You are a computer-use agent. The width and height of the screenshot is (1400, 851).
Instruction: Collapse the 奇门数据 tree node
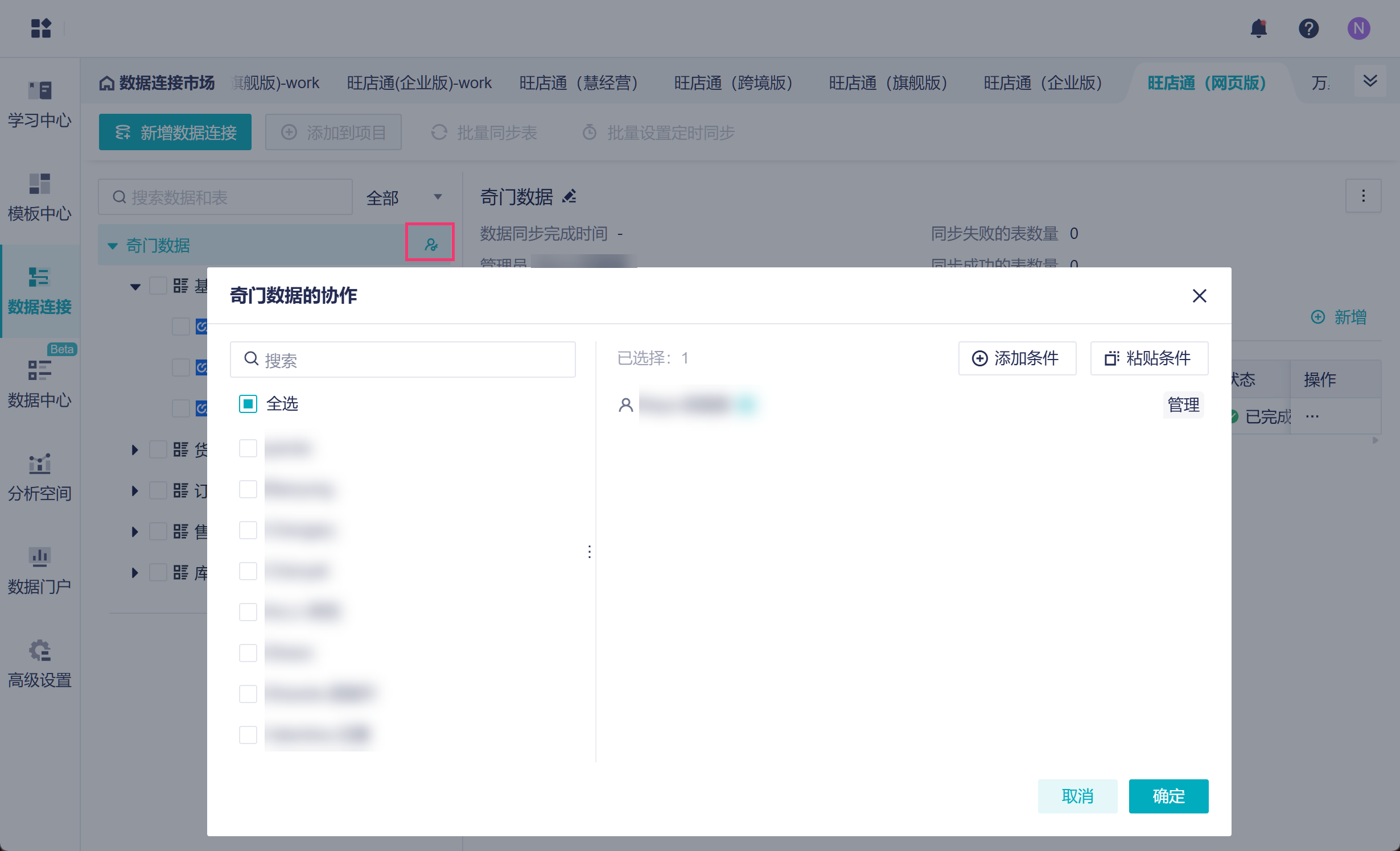click(x=113, y=246)
